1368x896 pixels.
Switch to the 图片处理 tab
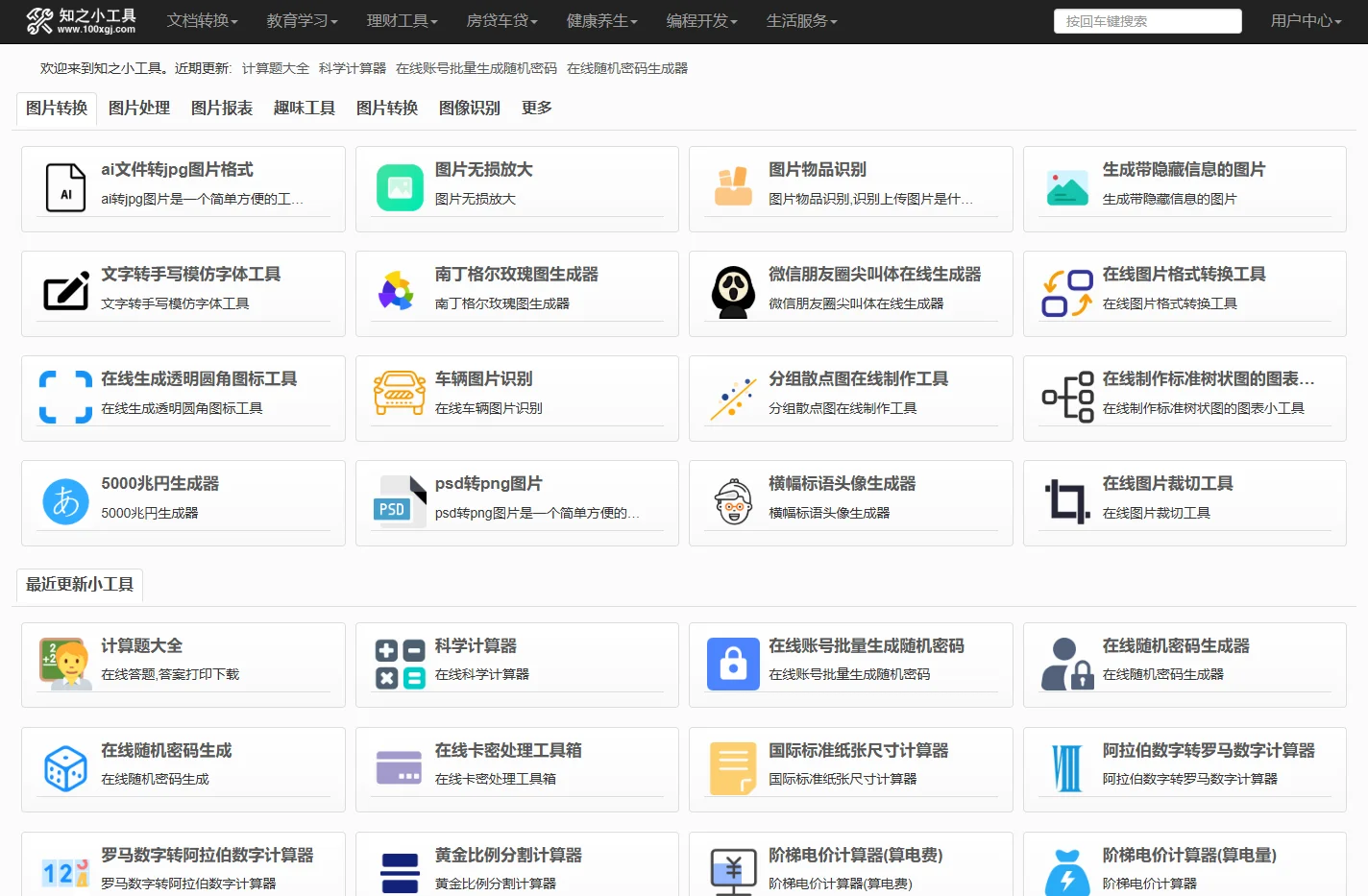(139, 109)
